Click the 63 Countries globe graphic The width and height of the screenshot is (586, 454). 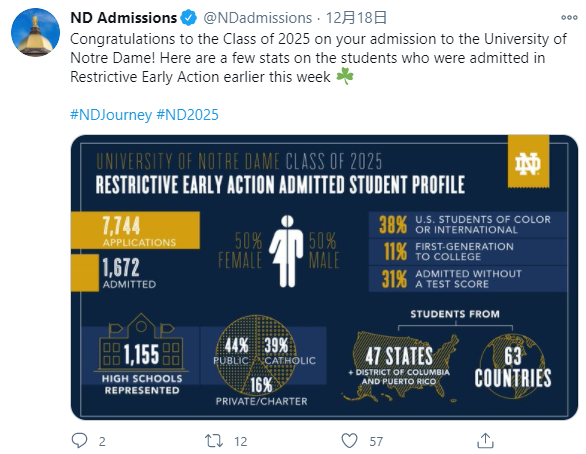(513, 366)
